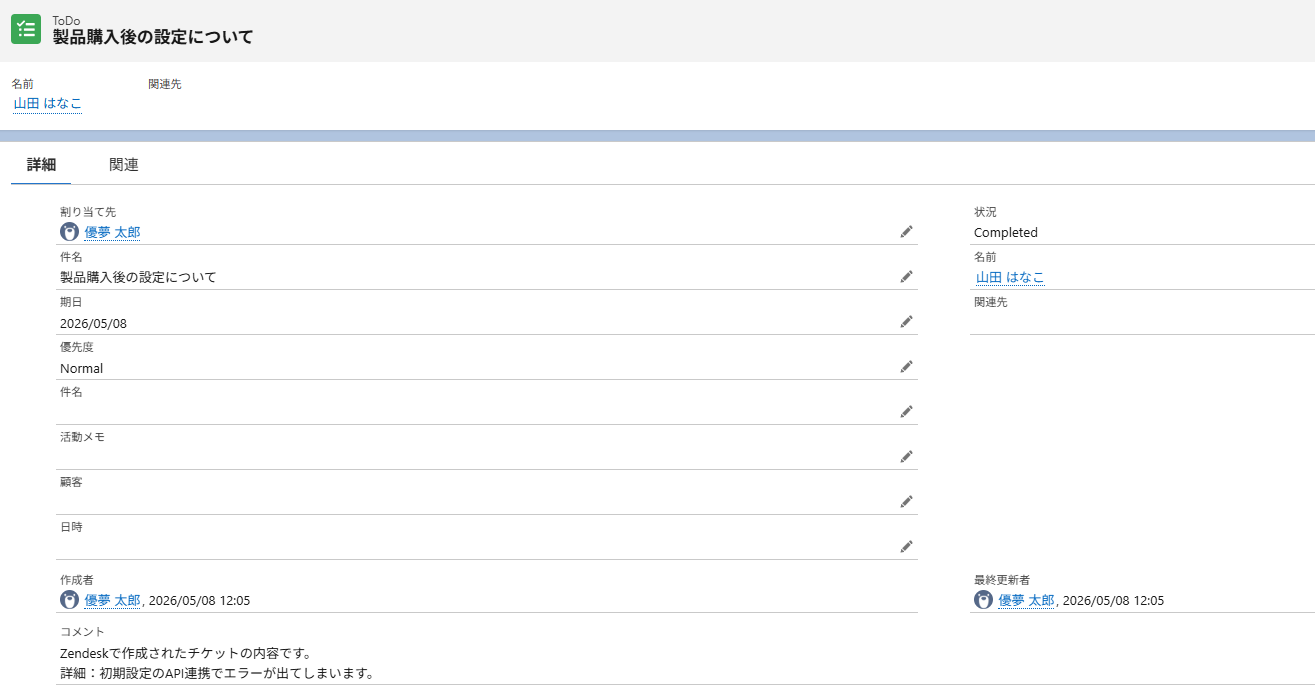Switch to the 詳細 tab
The width and height of the screenshot is (1315, 698).
[41, 165]
